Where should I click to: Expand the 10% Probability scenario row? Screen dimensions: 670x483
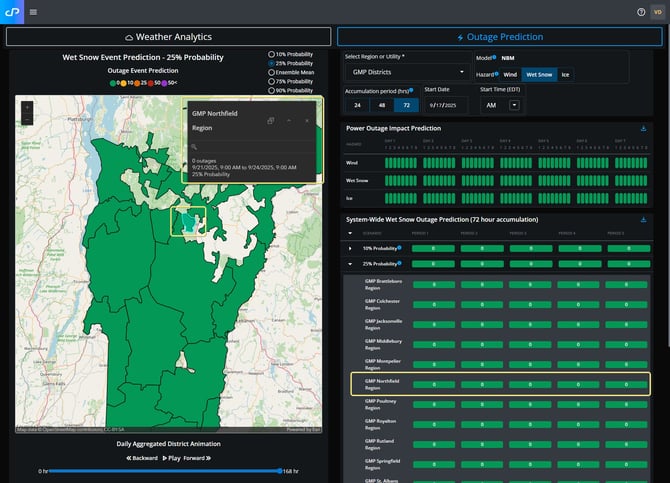coord(350,247)
